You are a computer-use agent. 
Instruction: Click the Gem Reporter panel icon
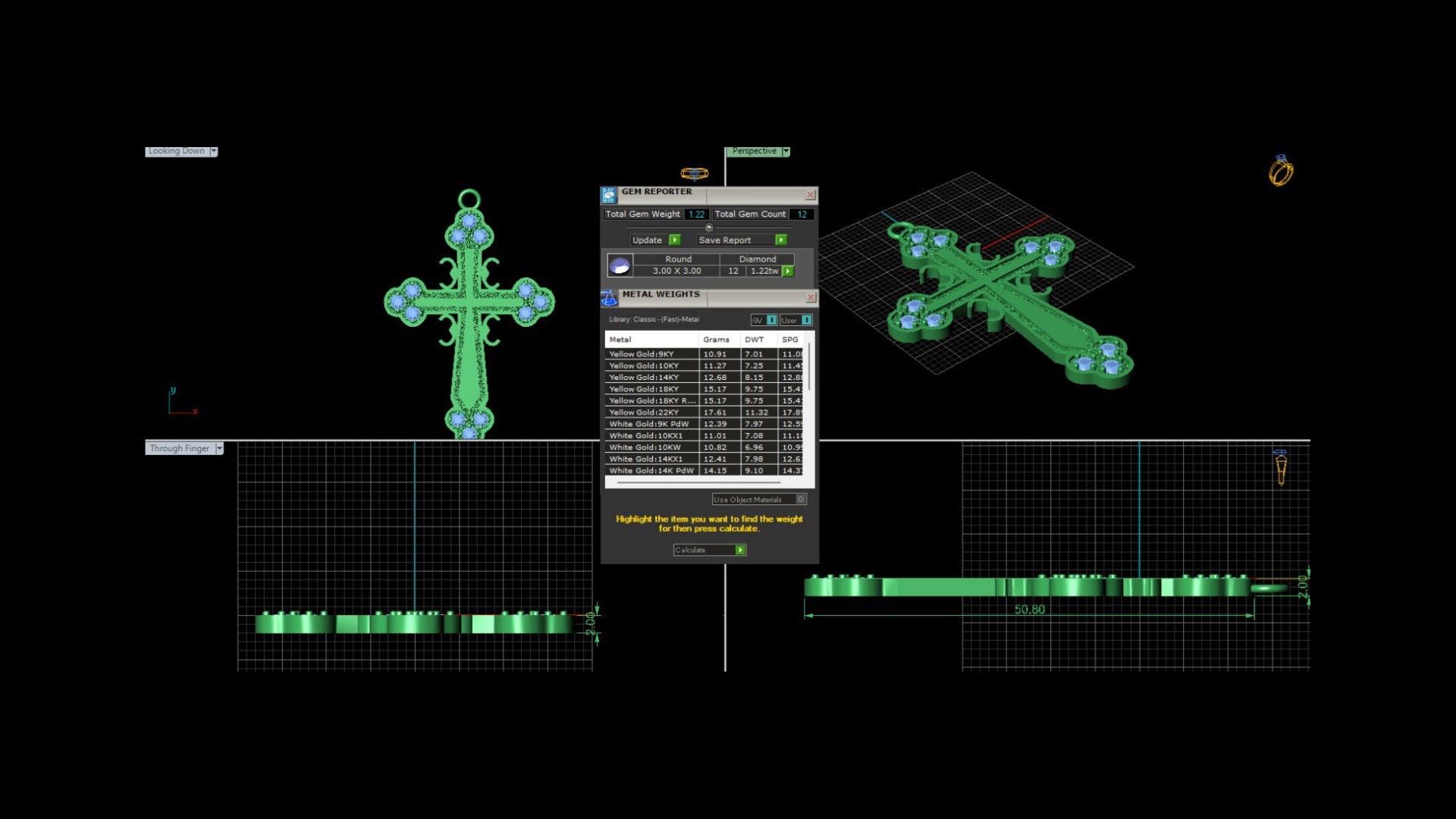(609, 195)
